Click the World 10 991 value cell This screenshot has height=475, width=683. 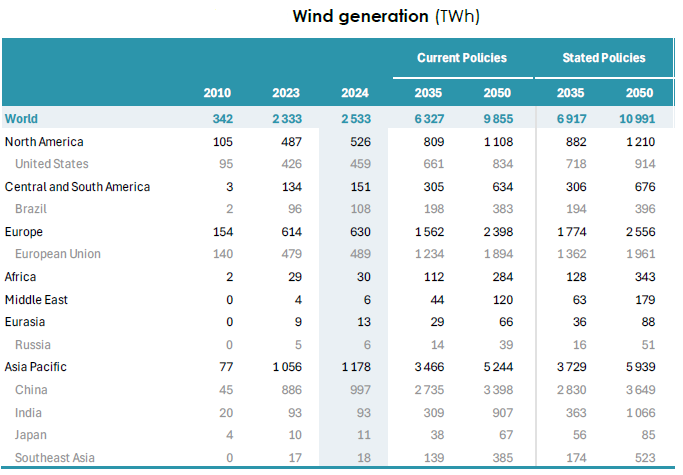pos(633,119)
